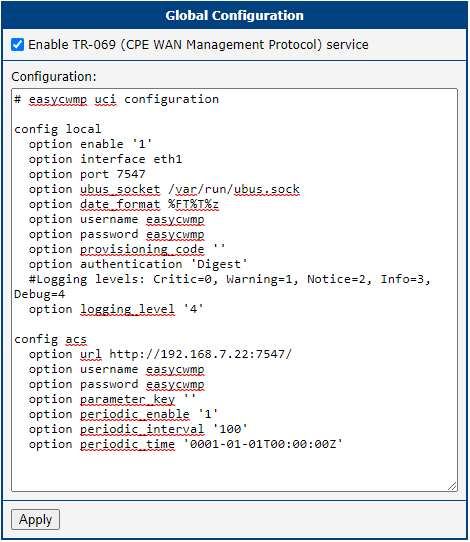This screenshot has height=542, width=470.
Task: Click the authentication 'Digest' line
Action: (x=138, y=264)
